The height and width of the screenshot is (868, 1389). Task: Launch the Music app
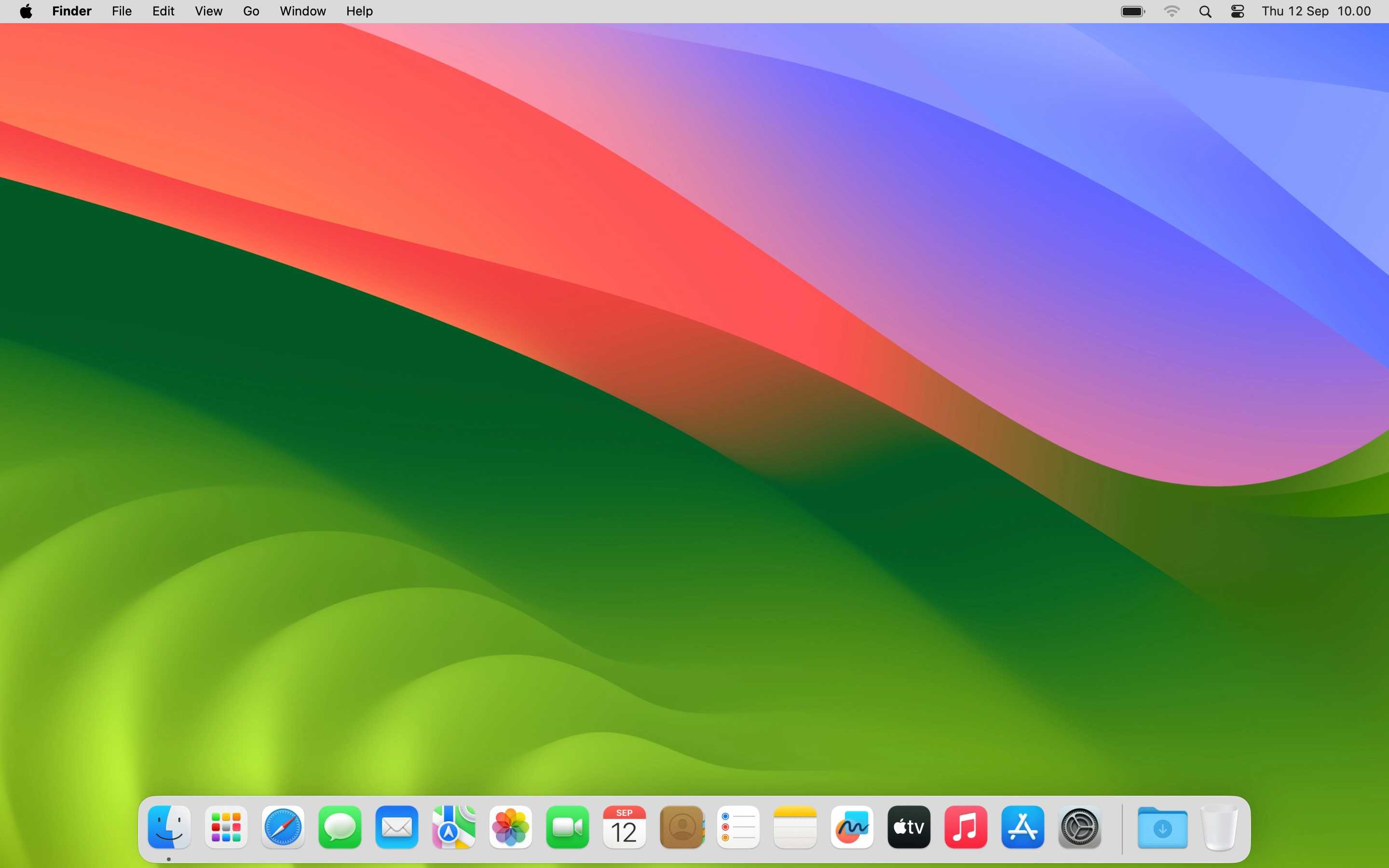coord(966,827)
